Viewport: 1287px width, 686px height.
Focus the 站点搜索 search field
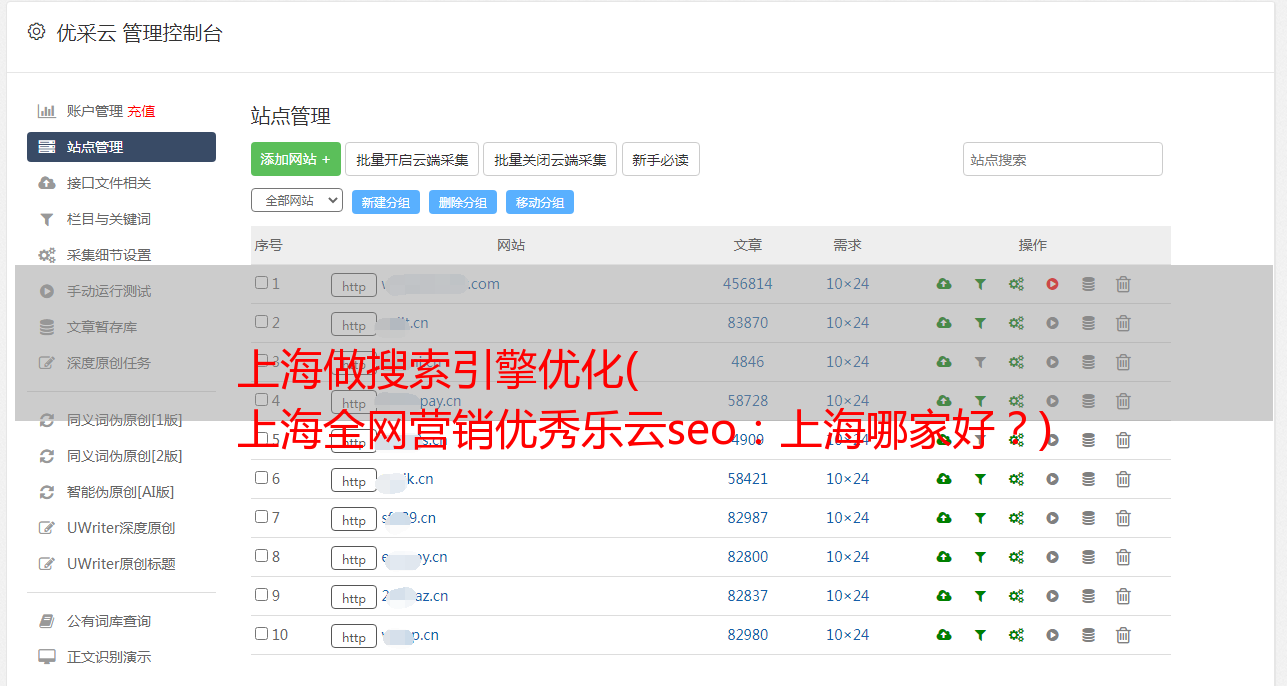(x=1063, y=159)
